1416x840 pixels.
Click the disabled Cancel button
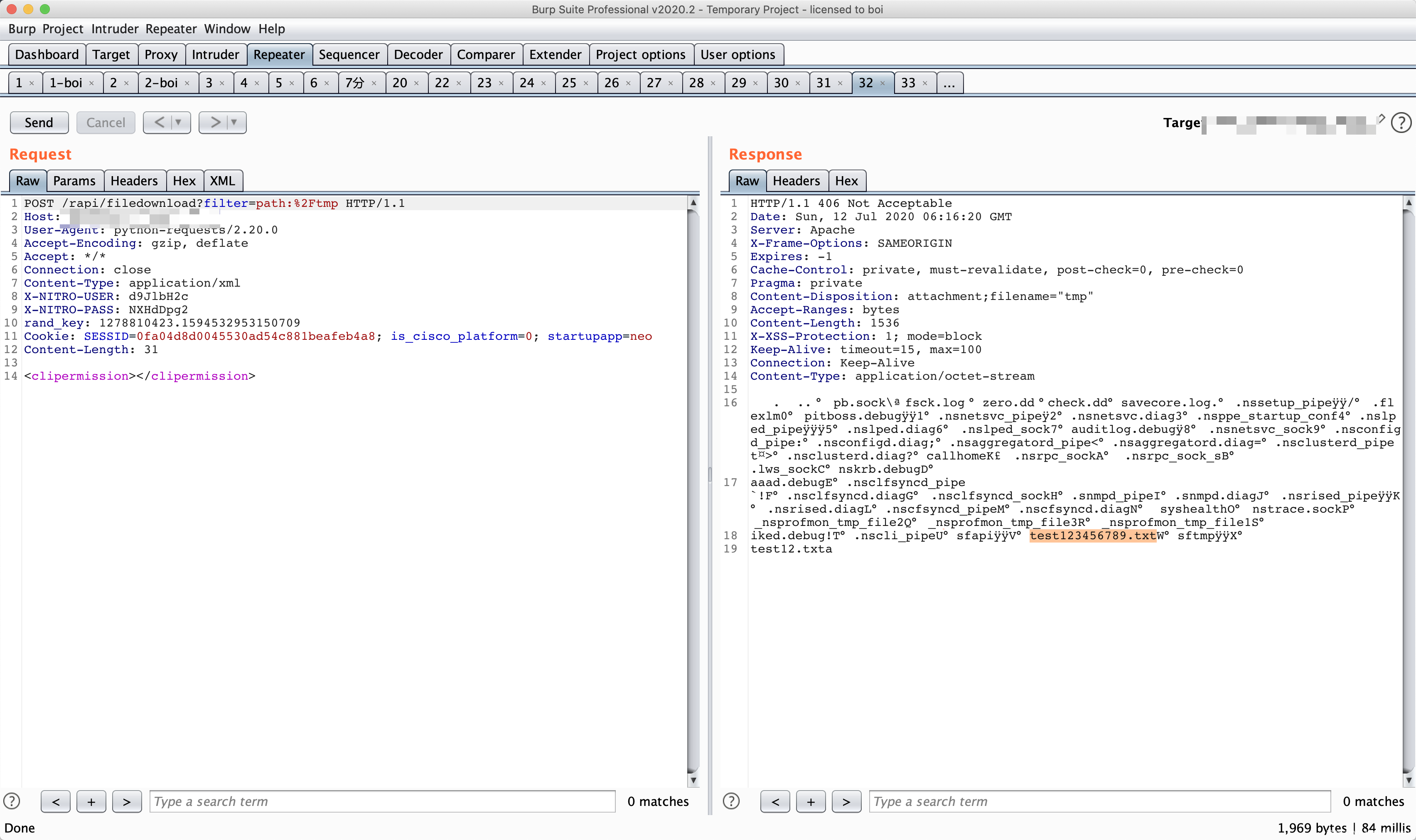coord(105,122)
